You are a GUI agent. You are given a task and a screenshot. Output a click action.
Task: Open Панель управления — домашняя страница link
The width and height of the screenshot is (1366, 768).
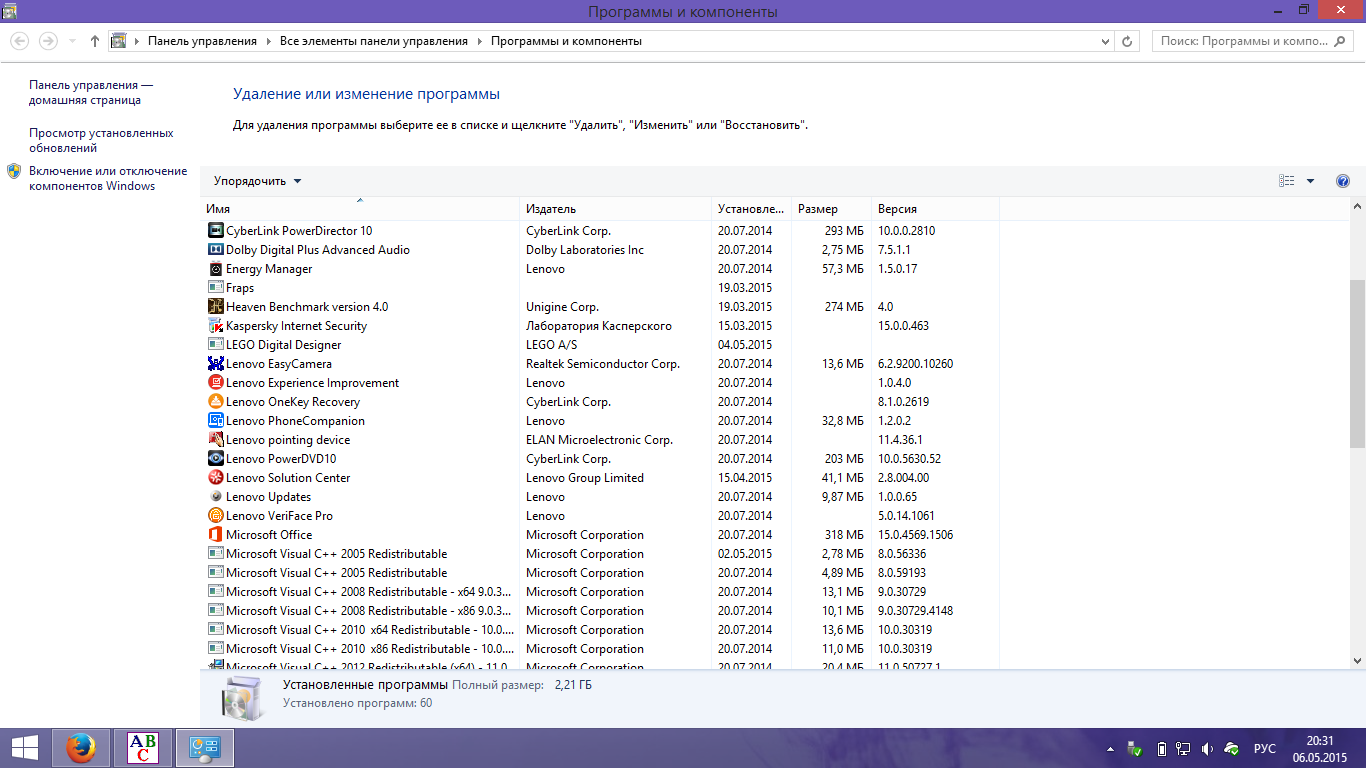[91, 93]
